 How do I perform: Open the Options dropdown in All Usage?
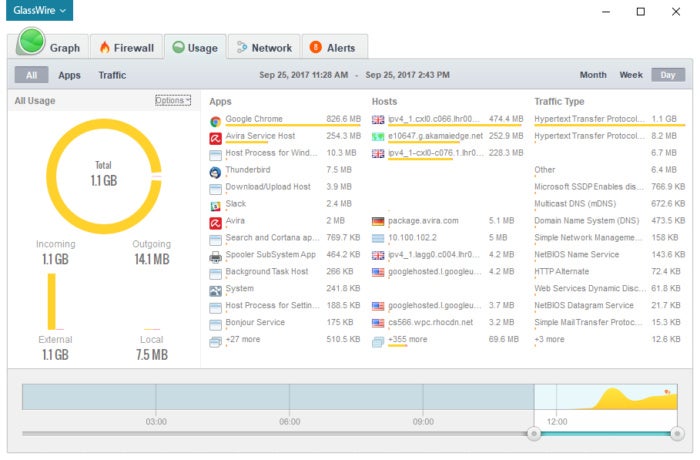click(x=173, y=100)
